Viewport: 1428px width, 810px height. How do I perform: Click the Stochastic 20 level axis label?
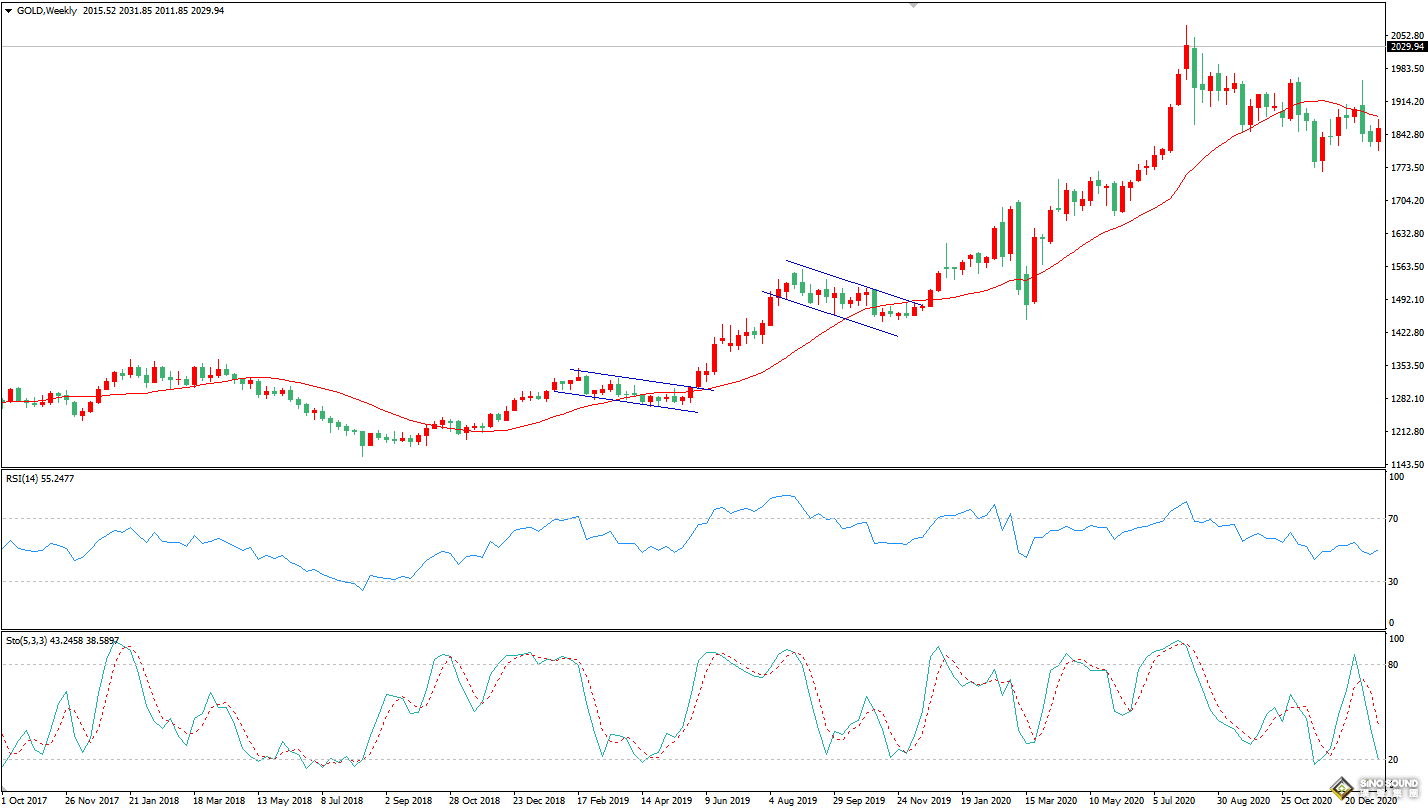[x=1394, y=760]
